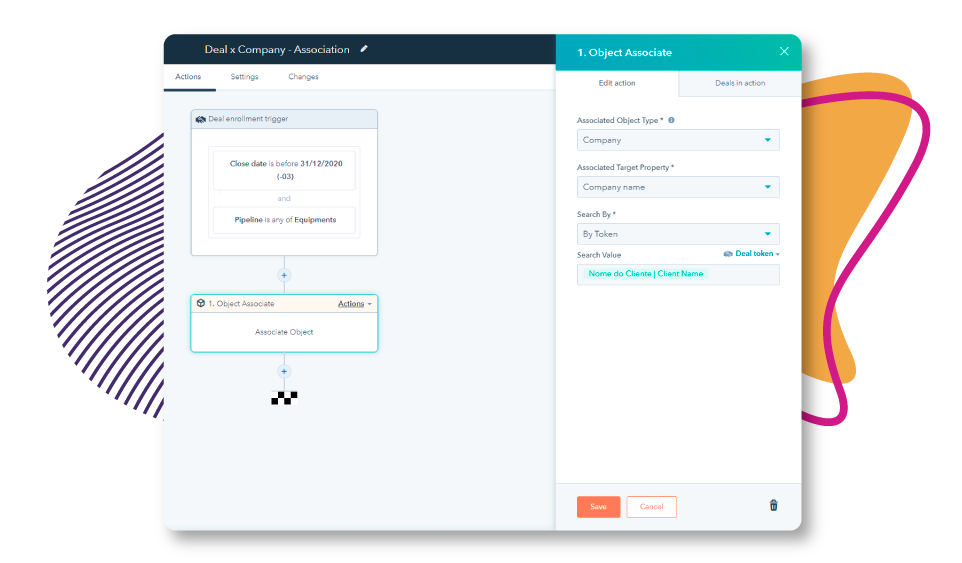962x563 pixels.
Task: Click the Search Value token input field
Action: tap(677, 274)
